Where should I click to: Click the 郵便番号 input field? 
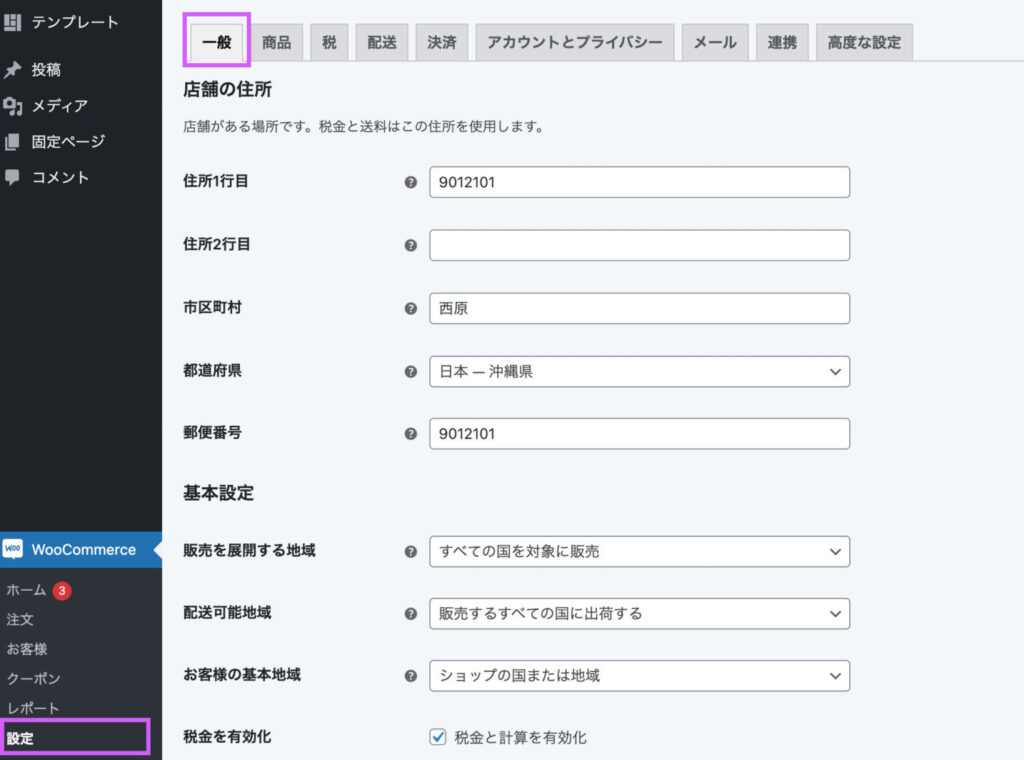coord(639,434)
